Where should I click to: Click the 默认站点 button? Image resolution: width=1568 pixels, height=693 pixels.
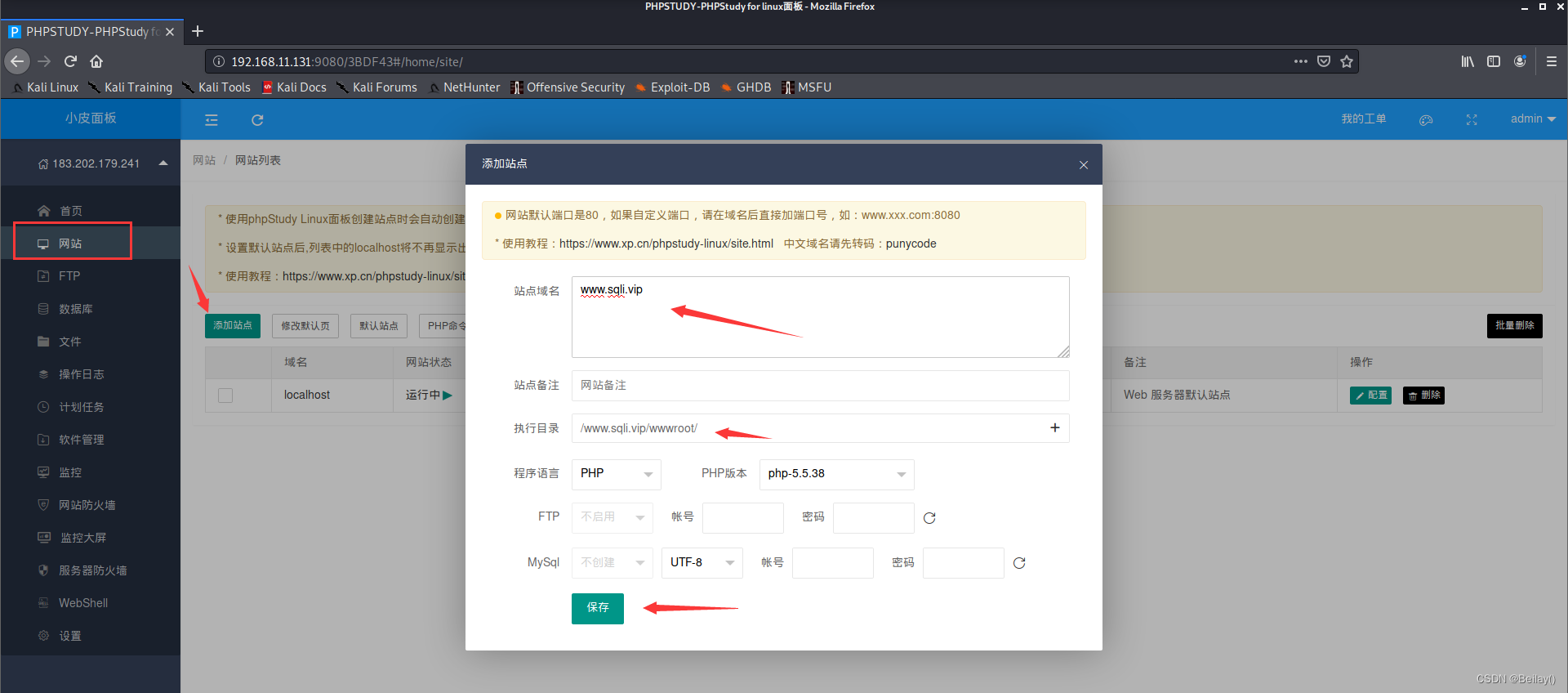(379, 325)
